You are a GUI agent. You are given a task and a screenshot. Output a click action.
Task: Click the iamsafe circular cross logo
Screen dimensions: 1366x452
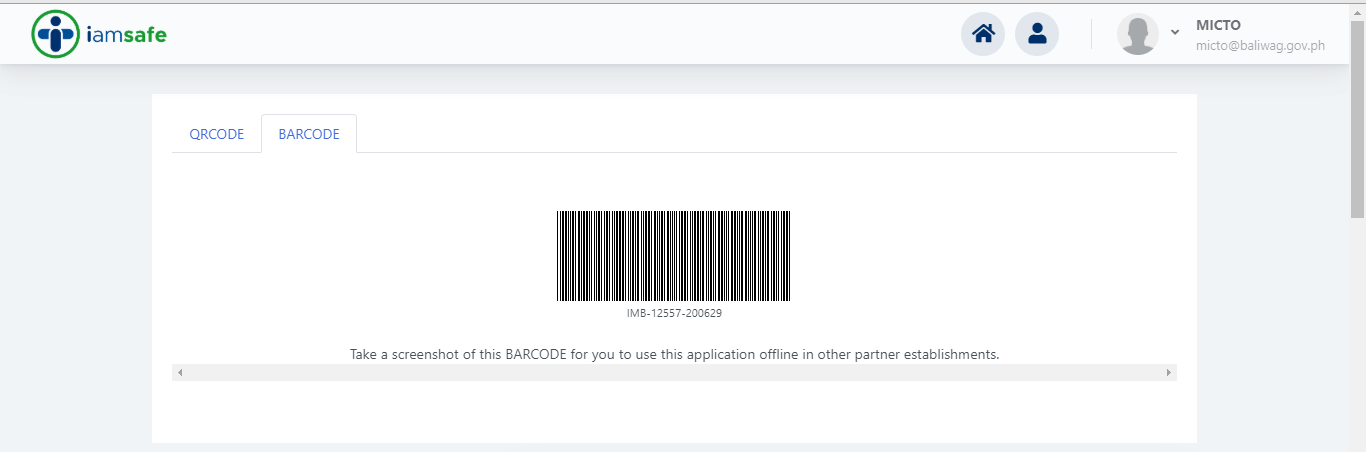click(x=55, y=34)
